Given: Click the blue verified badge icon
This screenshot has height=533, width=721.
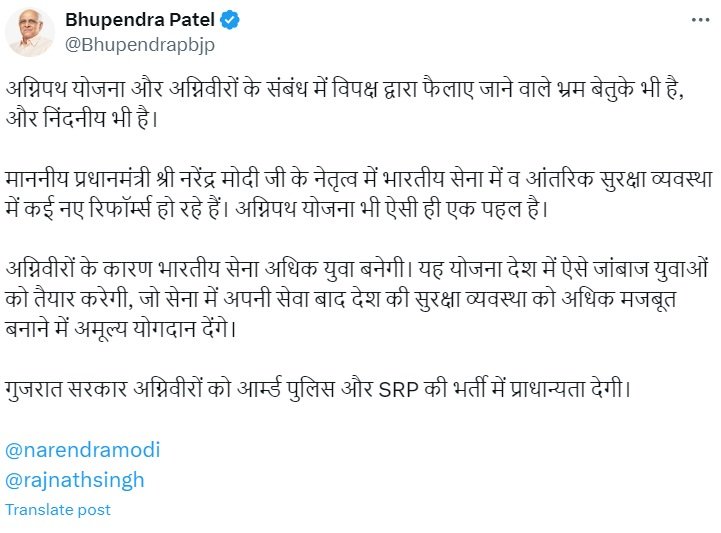Looking at the screenshot, I should pos(229,20).
